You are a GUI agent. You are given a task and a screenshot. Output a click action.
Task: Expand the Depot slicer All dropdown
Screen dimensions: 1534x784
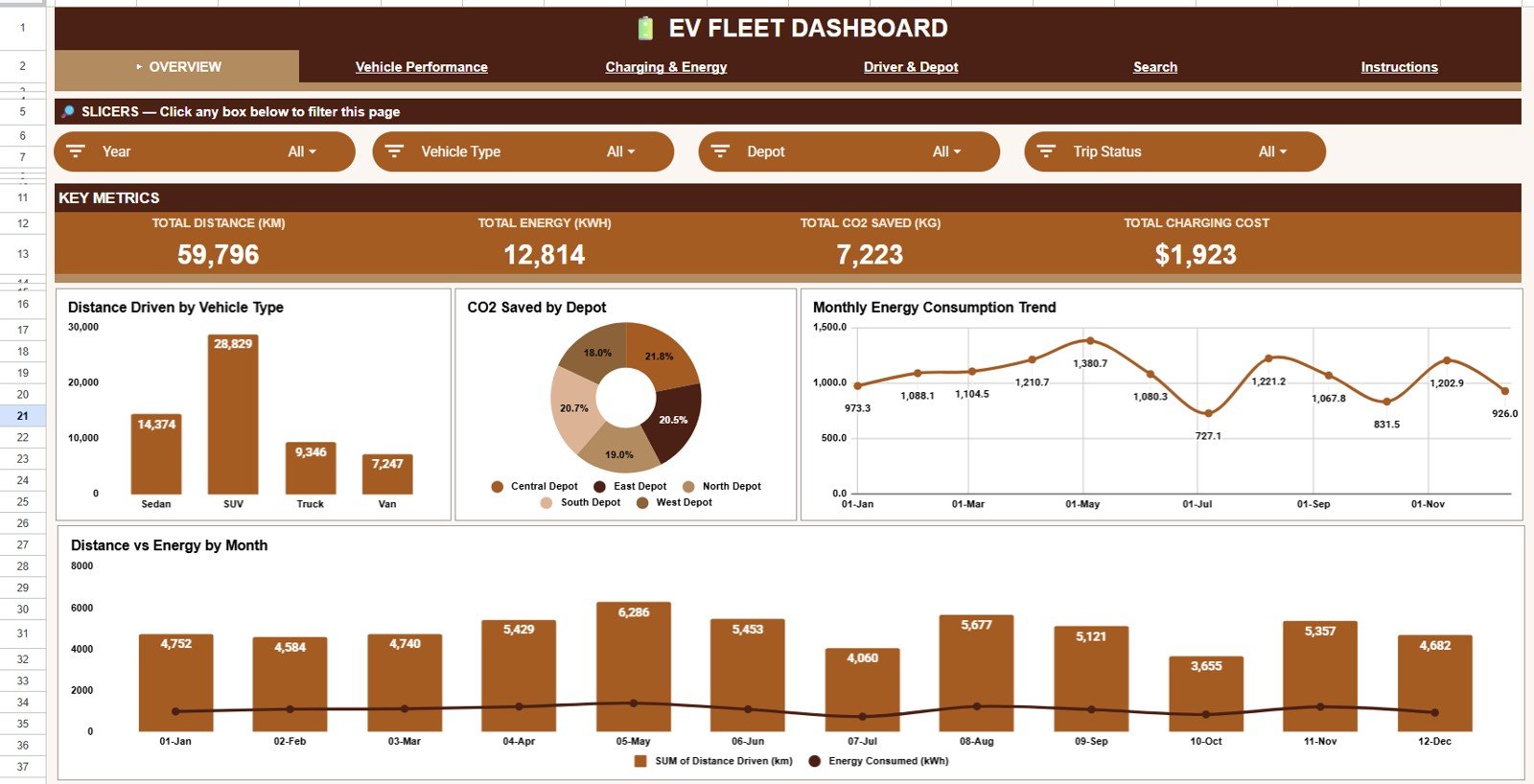pos(946,151)
